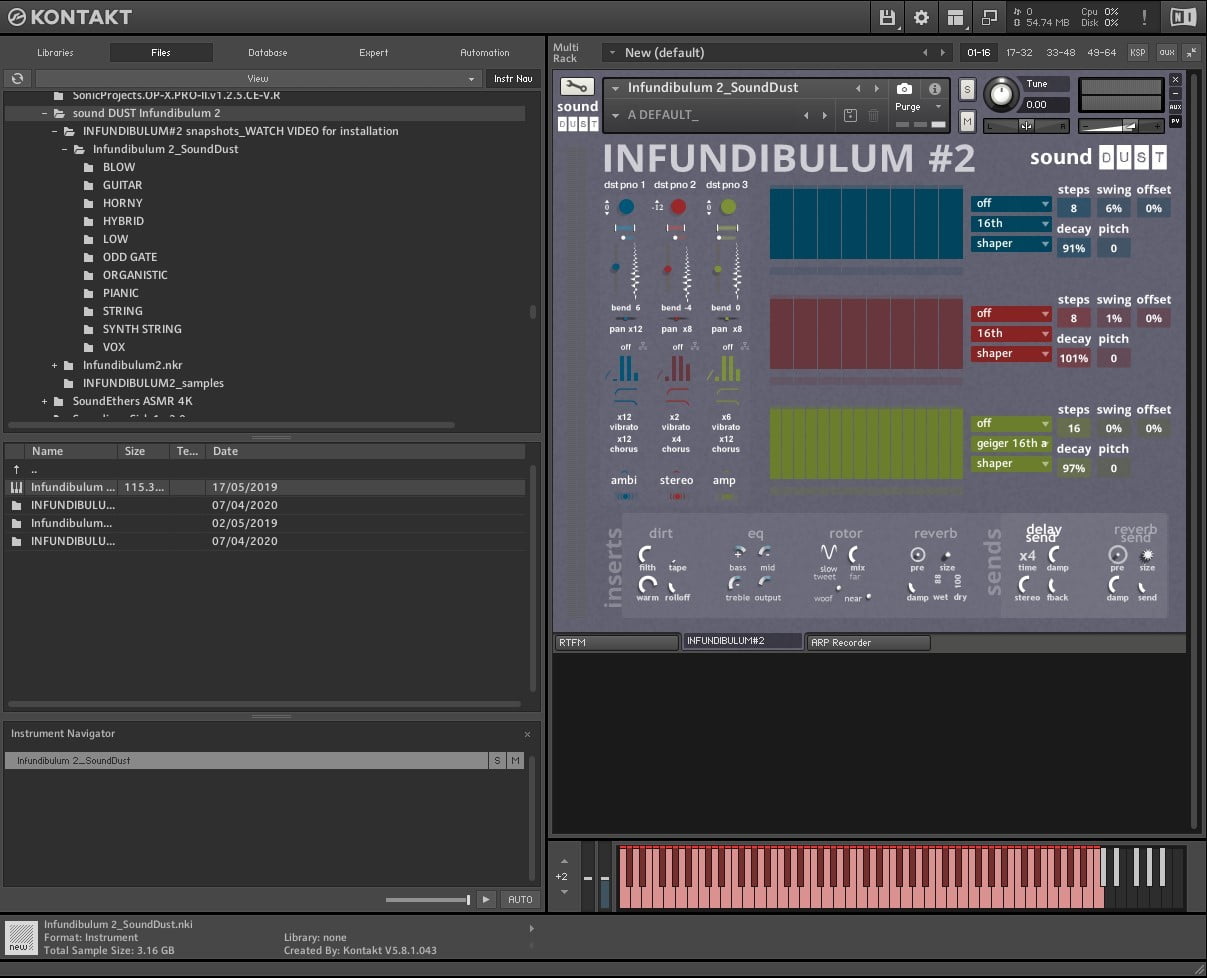Open the green geiger 16th dropdown
The height and width of the screenshot is (978, 1207).
click(x=1011, y=443)
